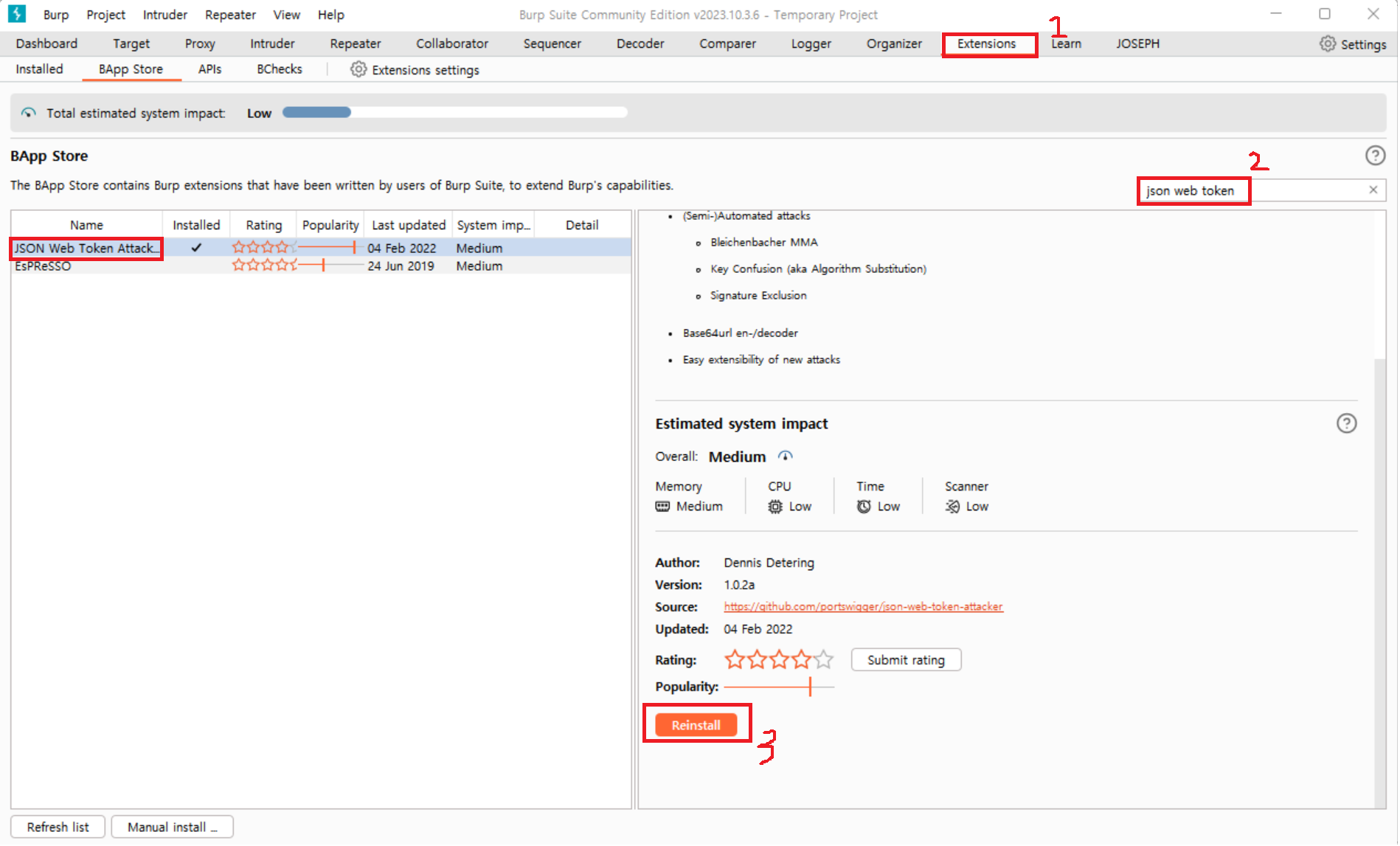The image size is (1400, 846).
Task: Switch to the Comparer tab
Action: (727, 44)
